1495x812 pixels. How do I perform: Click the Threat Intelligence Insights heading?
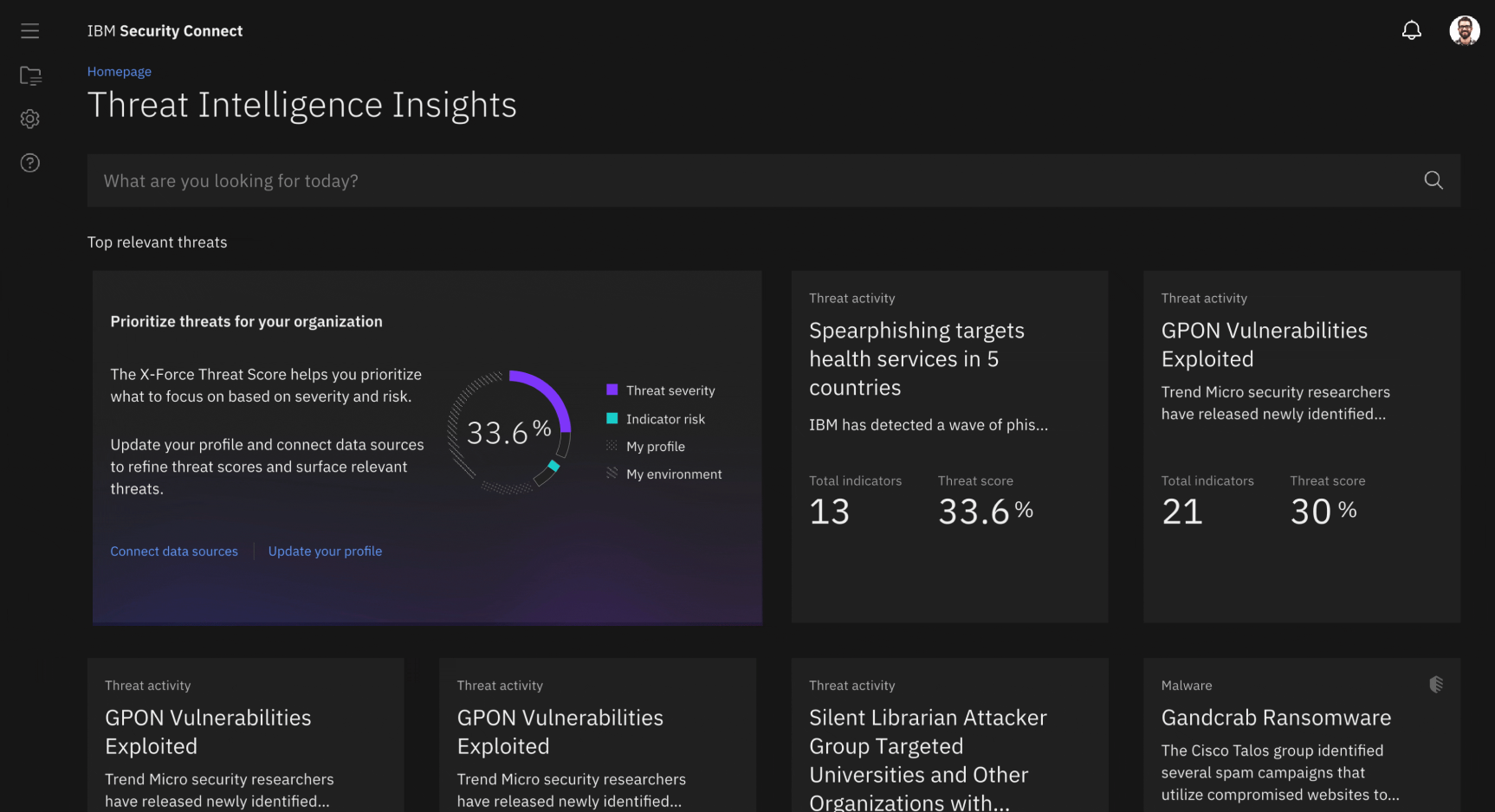tap(302, 106)
